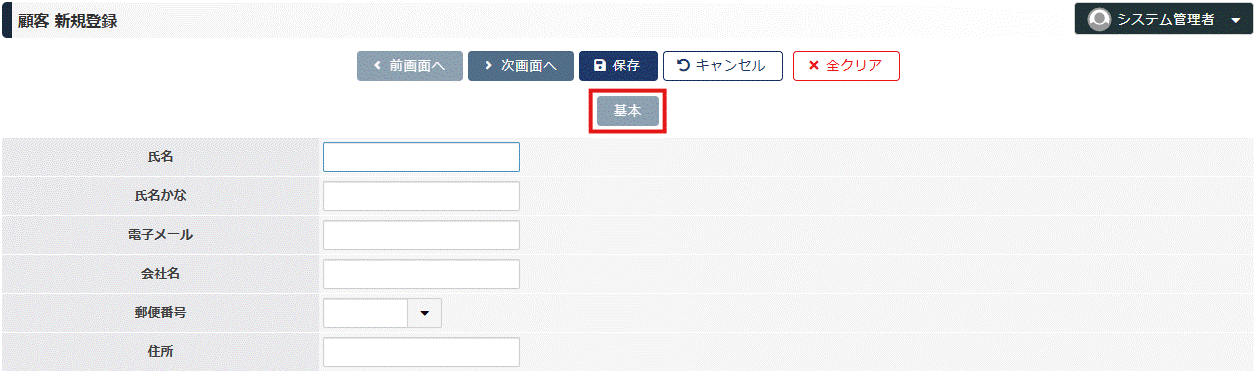
Task: Click the システム管理者 user name text
Action: [1165, 19]
